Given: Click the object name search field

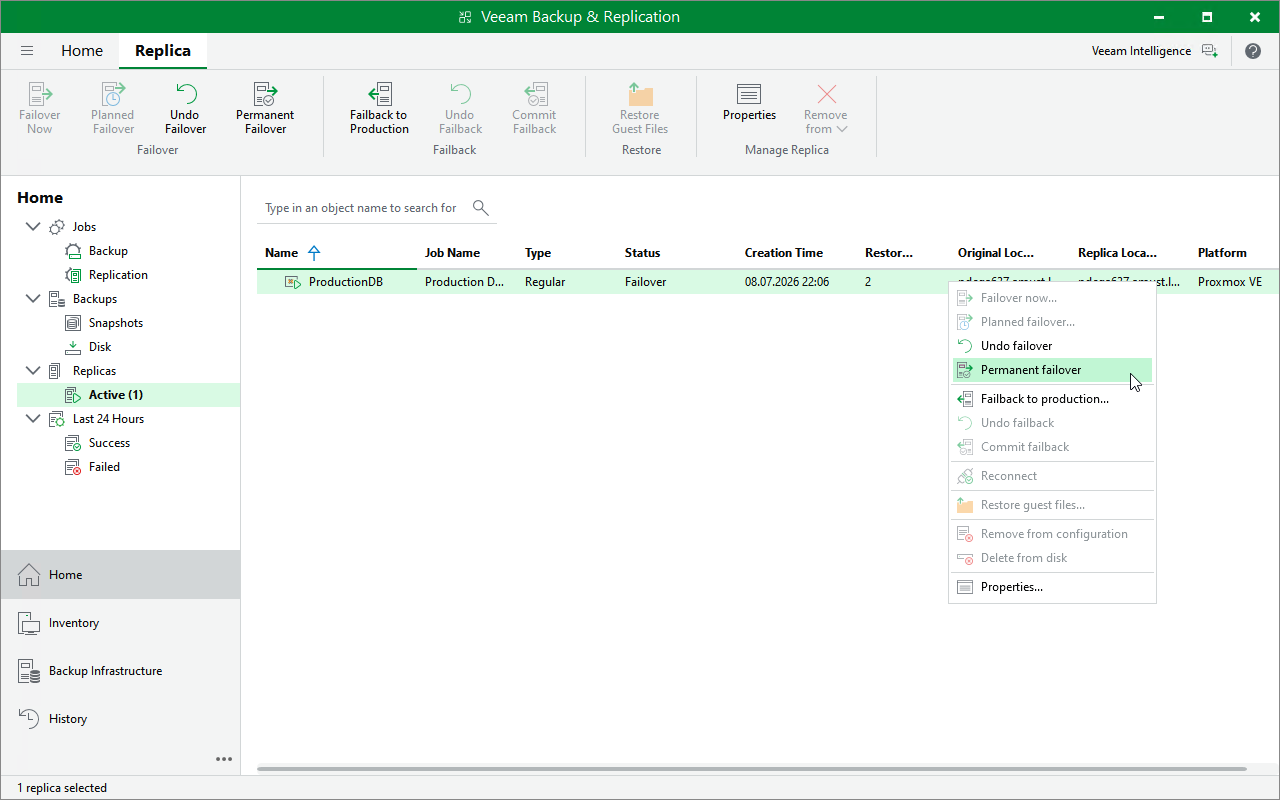Looking at the screenshot, I should (x=362, y=208).
